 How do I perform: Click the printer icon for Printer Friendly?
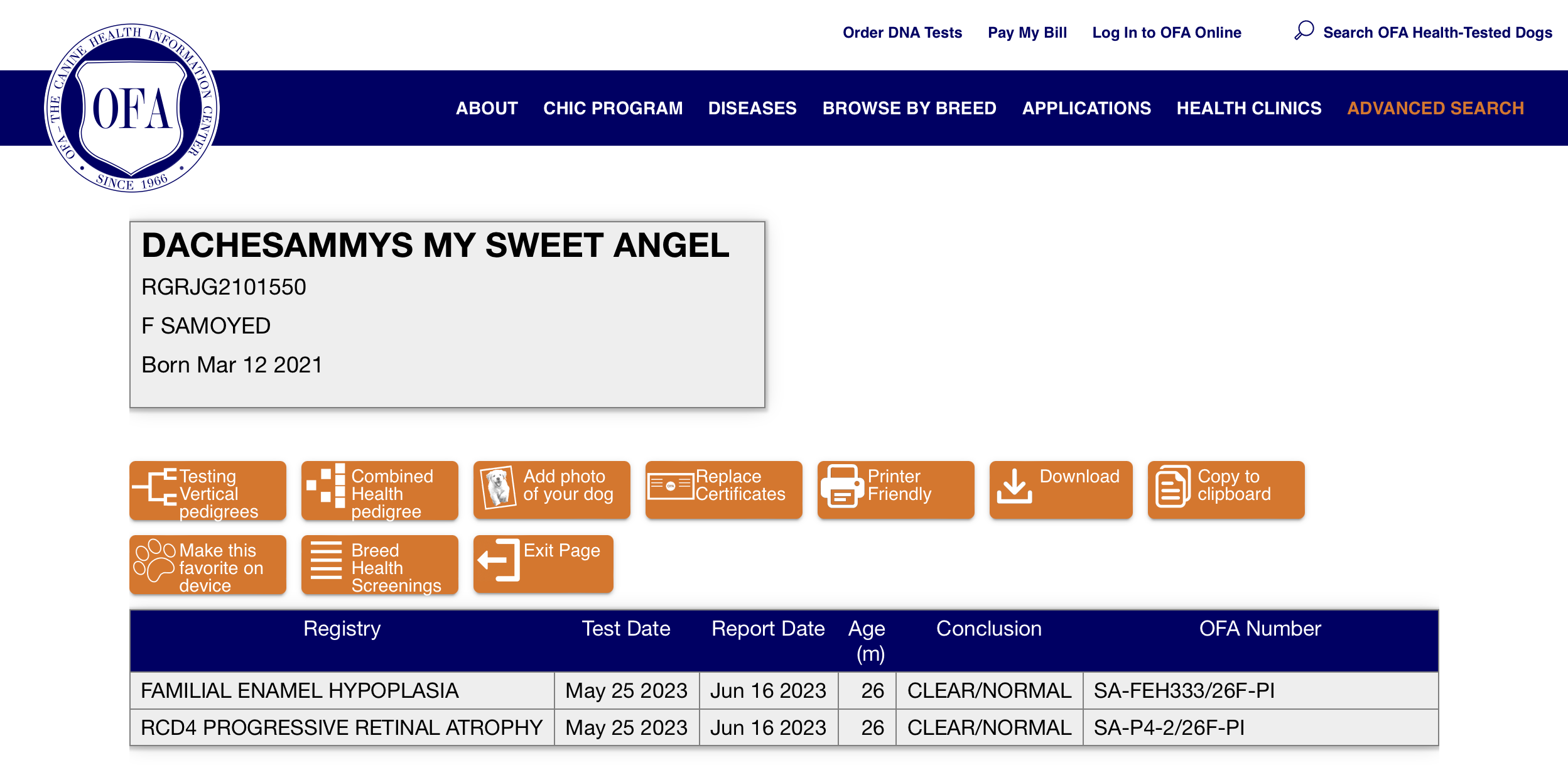841,486
